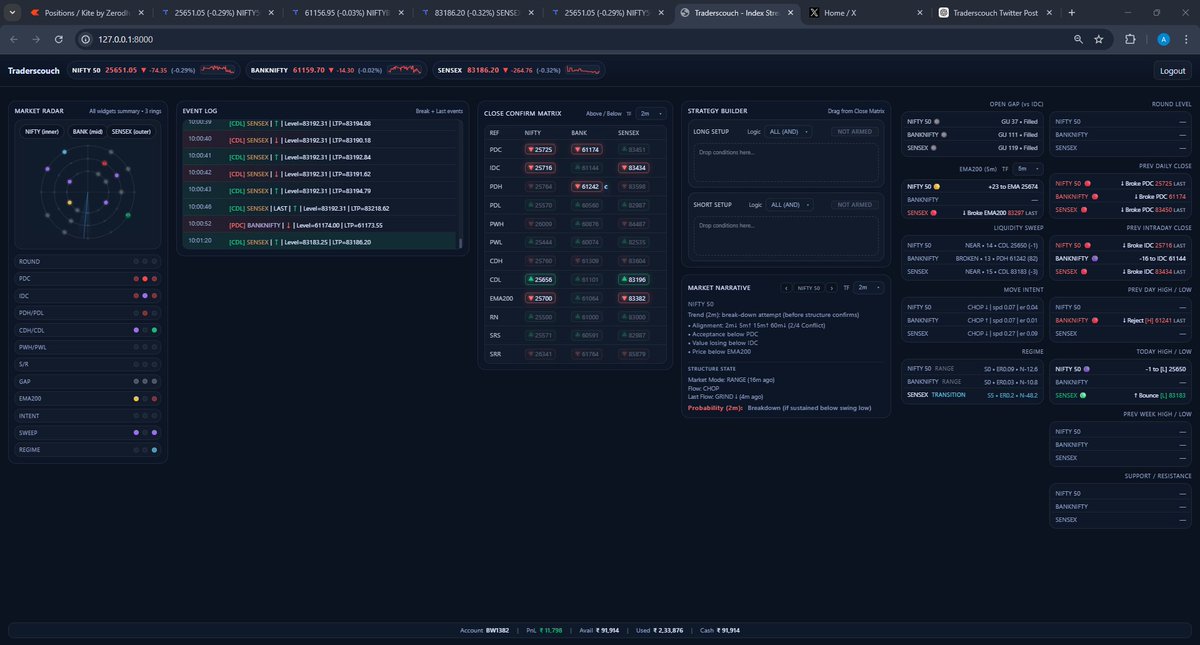Select the 10:01:20 CDL SENSEX event row
The height and width of the screenshot is (645, 1200).
coord(320,241)
